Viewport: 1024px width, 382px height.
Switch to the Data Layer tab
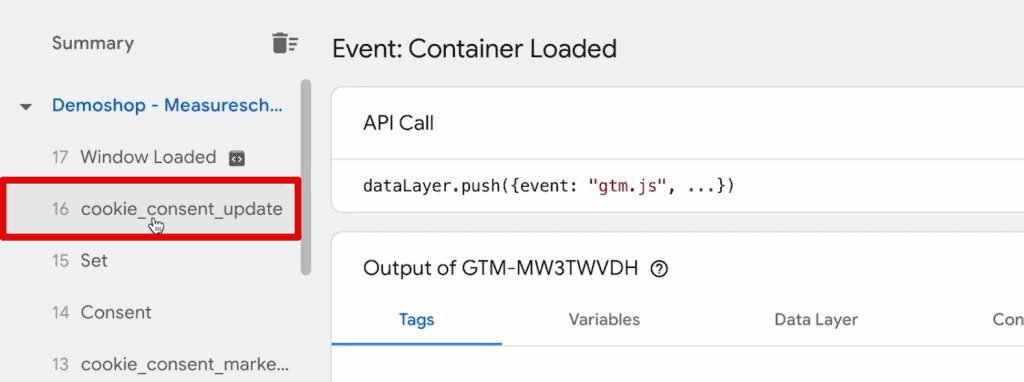(816, 319)
